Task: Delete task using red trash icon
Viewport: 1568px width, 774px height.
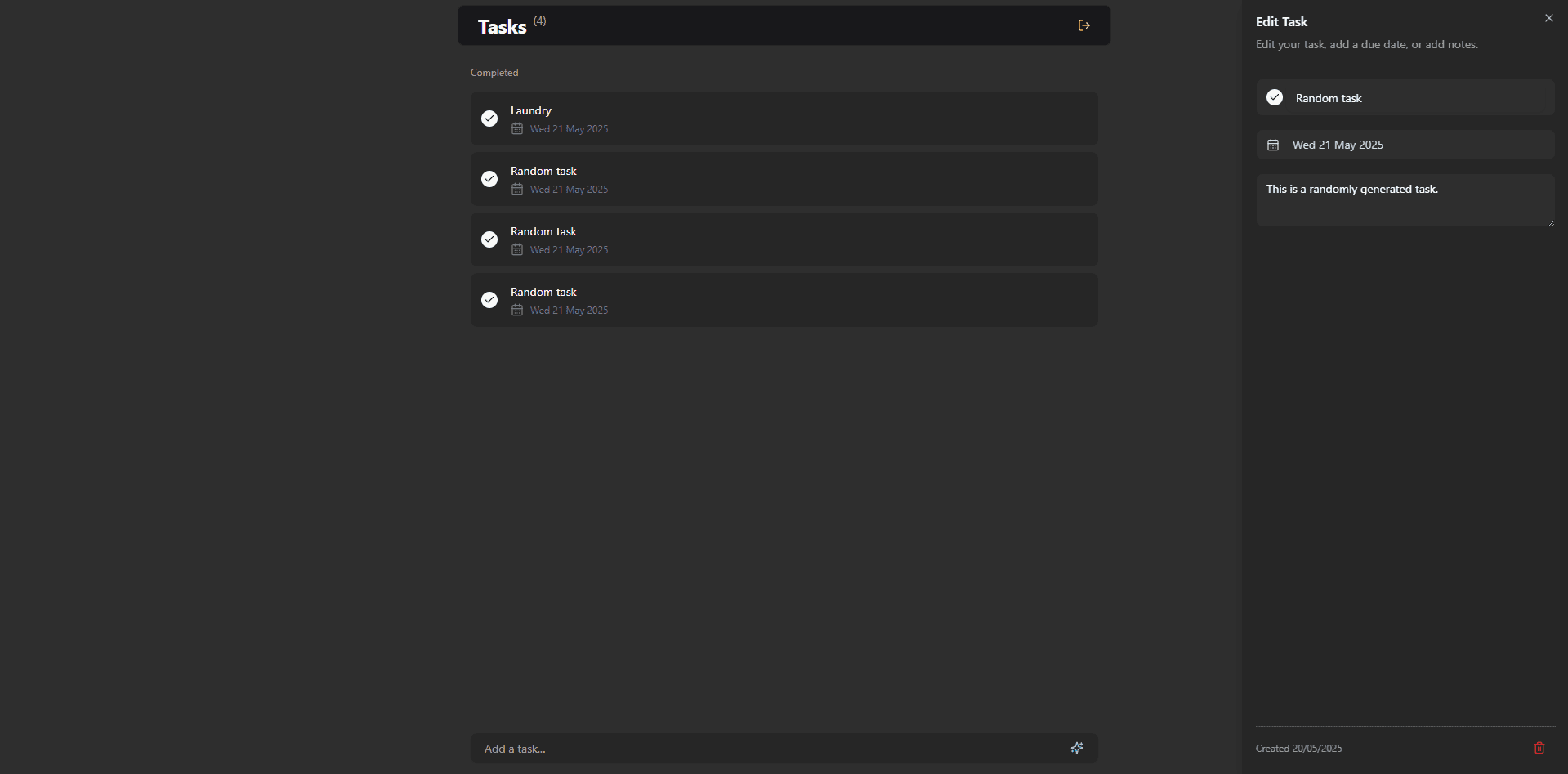Action: [x=1539, y=748]
